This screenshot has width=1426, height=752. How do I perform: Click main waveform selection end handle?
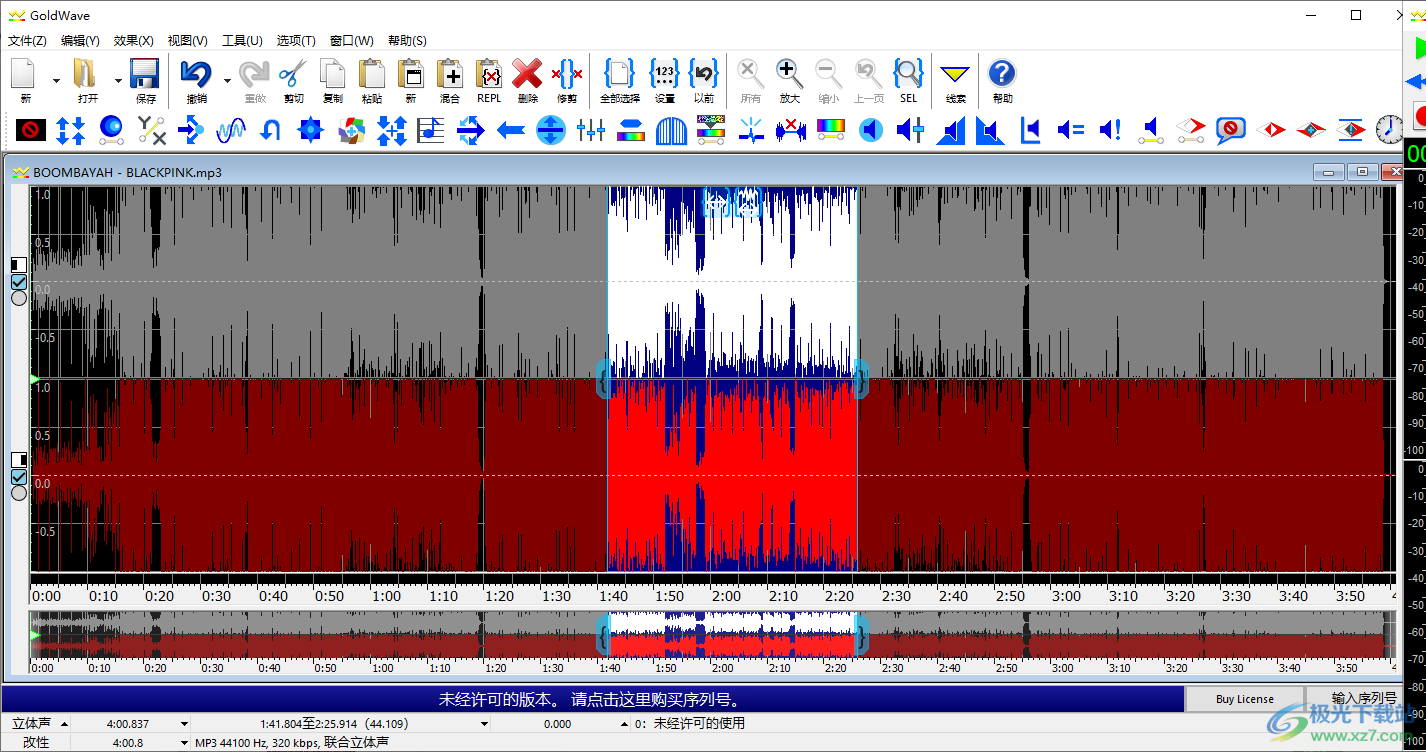pos(862,380)
